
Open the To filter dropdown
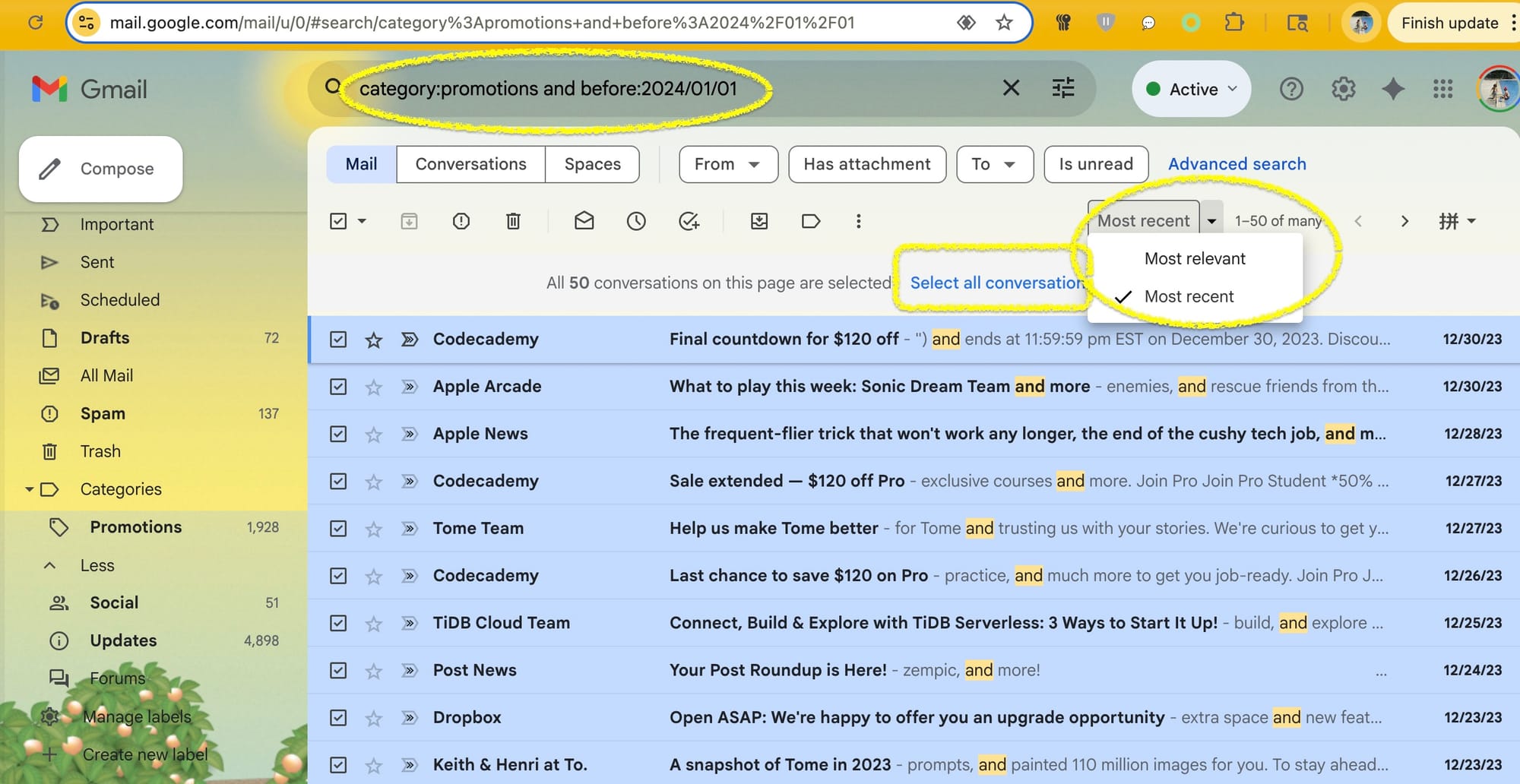coord(994,164)
